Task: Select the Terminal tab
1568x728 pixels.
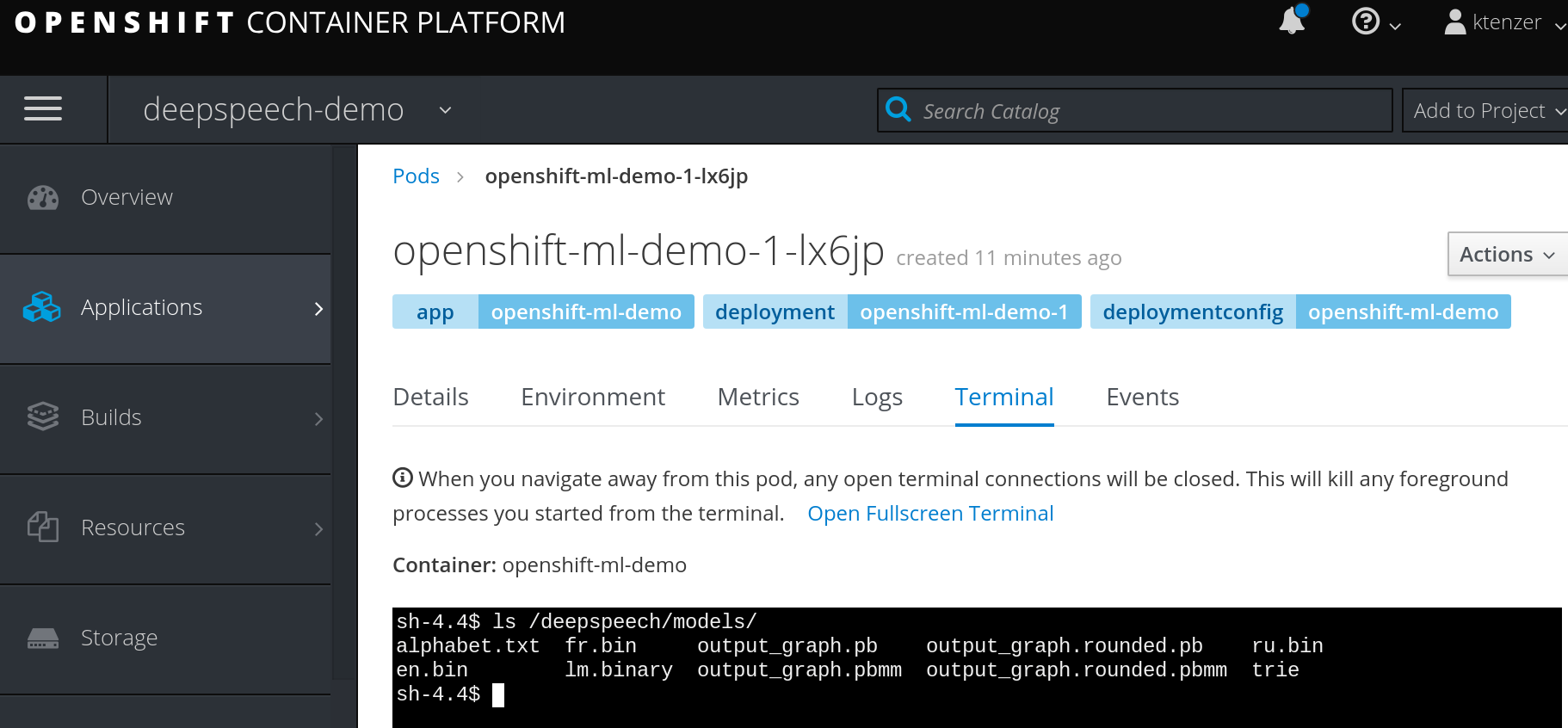Action: tap(1004, 397)
